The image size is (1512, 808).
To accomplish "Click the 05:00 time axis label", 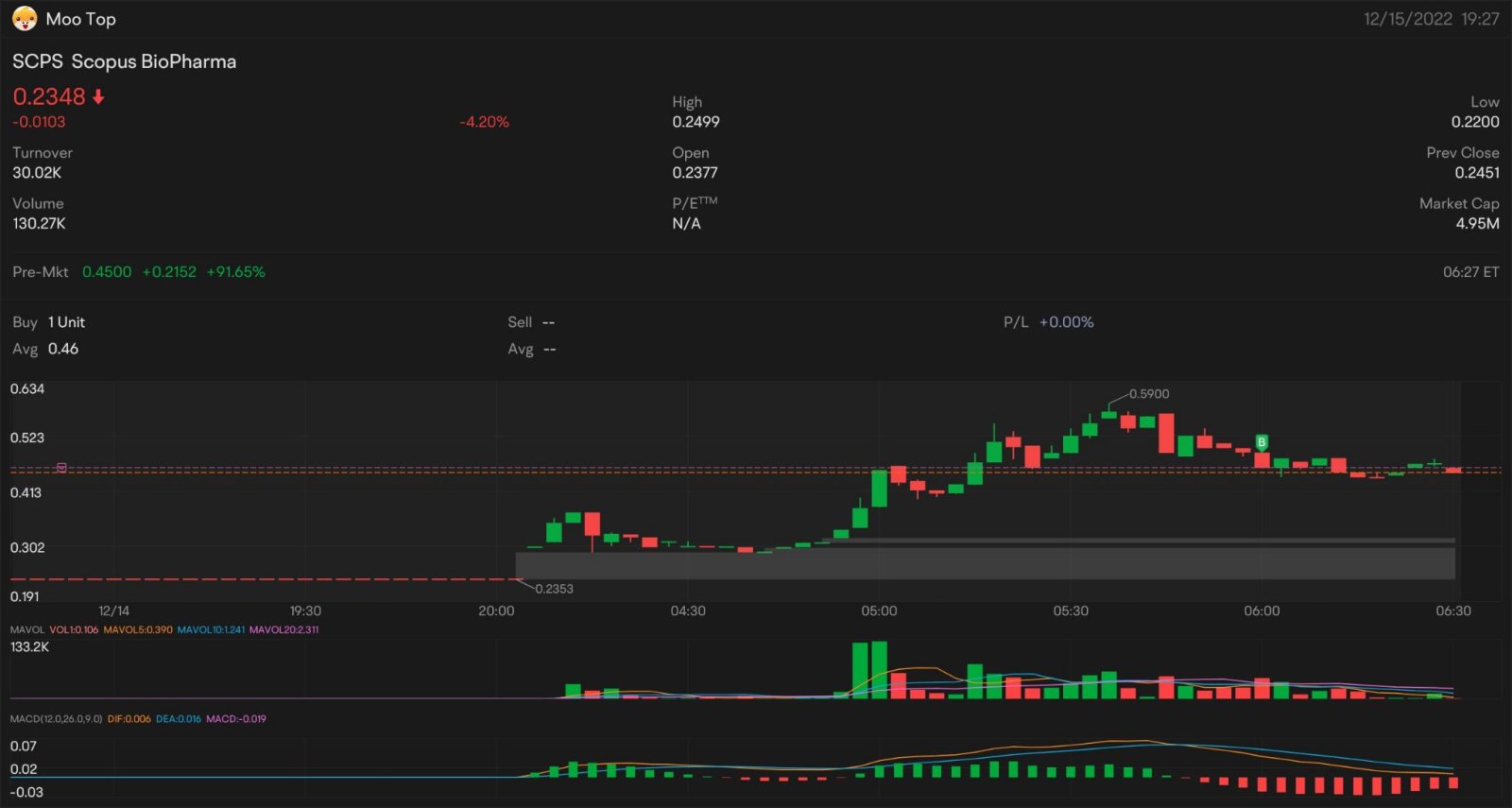I will (879, 611).
